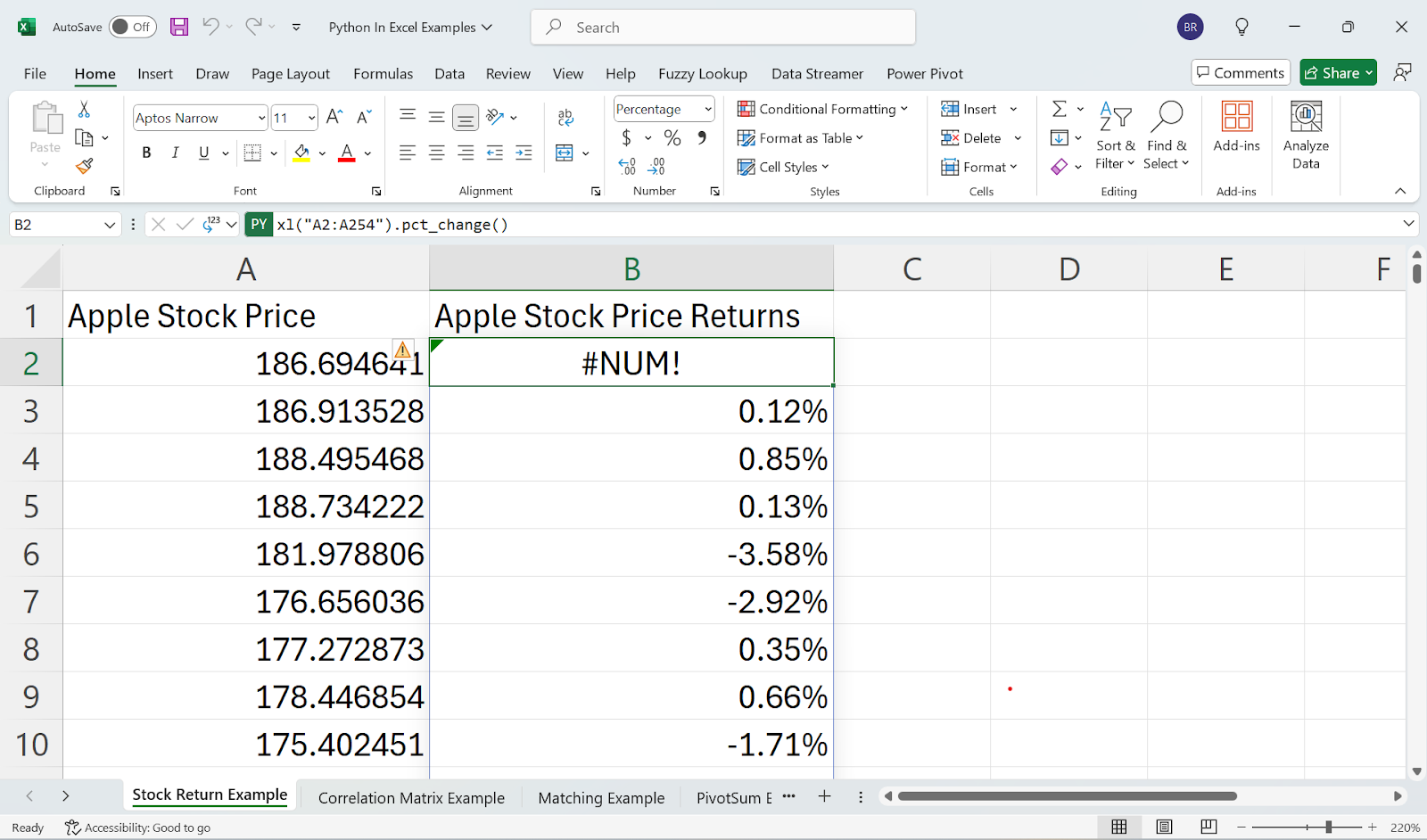This screenshot has width=1427, height=840.
Task: Open the Data ribbon tab
Action: pos(450,74)
